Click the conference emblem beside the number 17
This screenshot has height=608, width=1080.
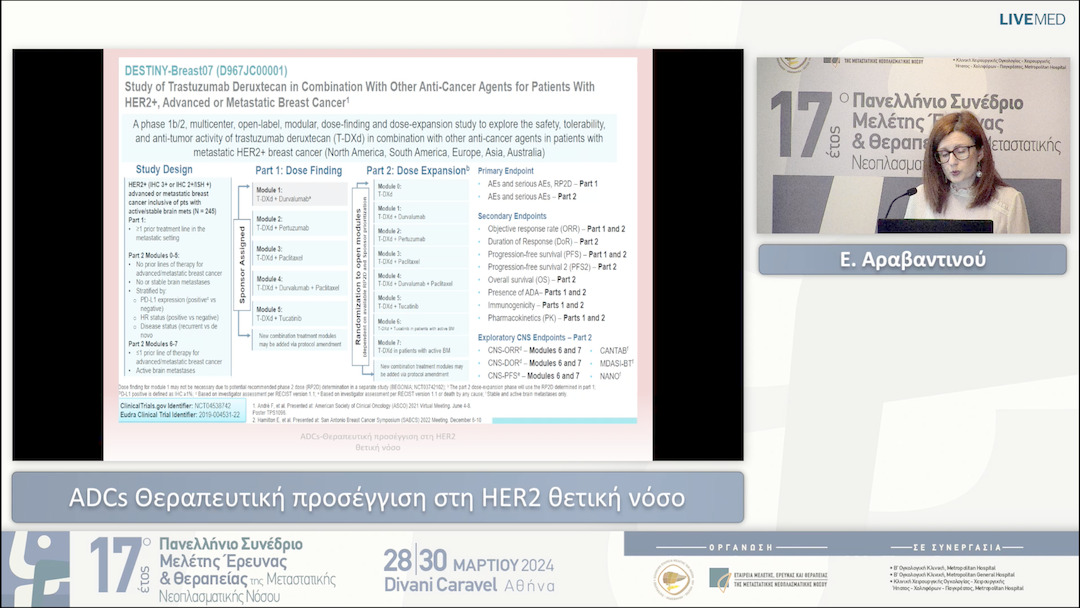click(37, 569)
